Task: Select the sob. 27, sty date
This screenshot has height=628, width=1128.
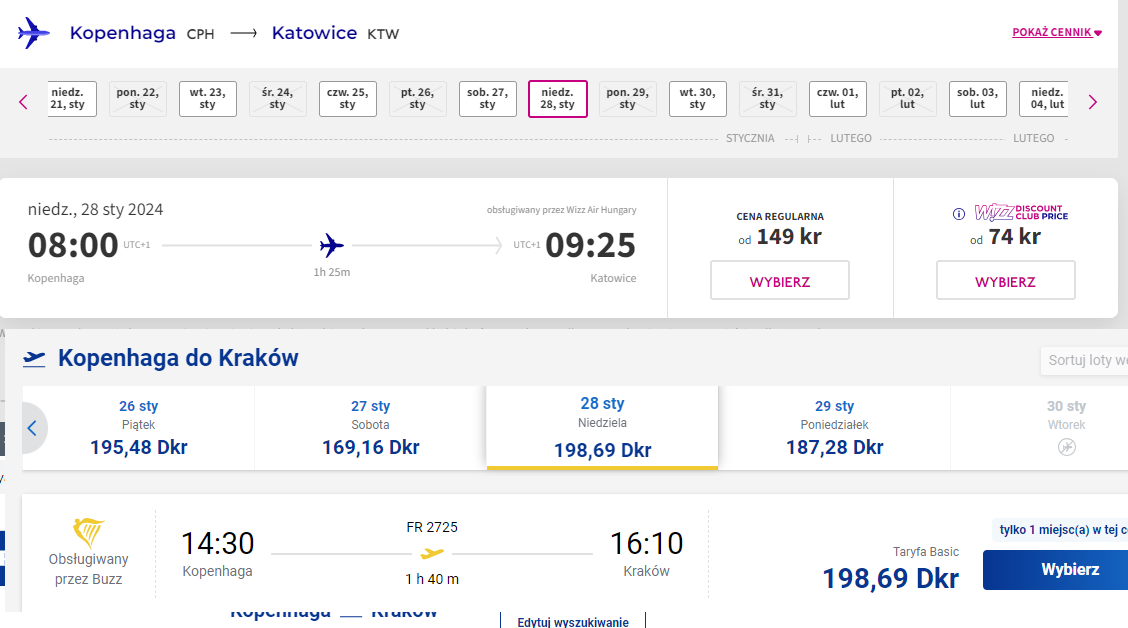Action: (488, 99)
